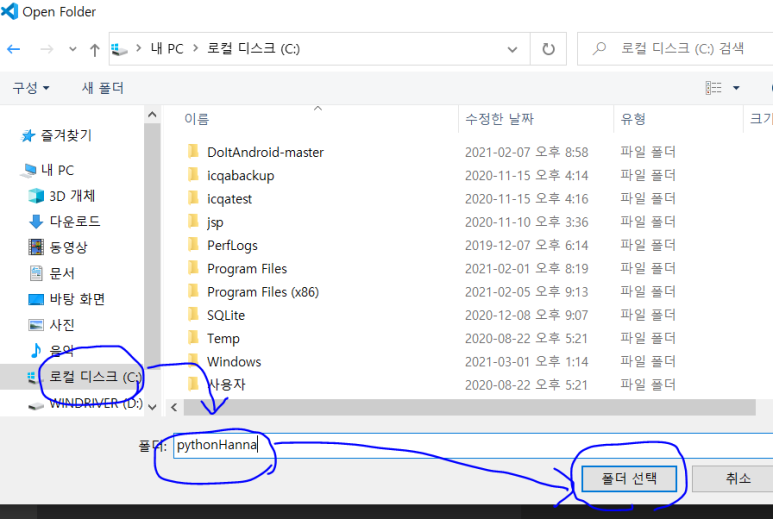Click the search magnifier icon

(x=599, y=48)
